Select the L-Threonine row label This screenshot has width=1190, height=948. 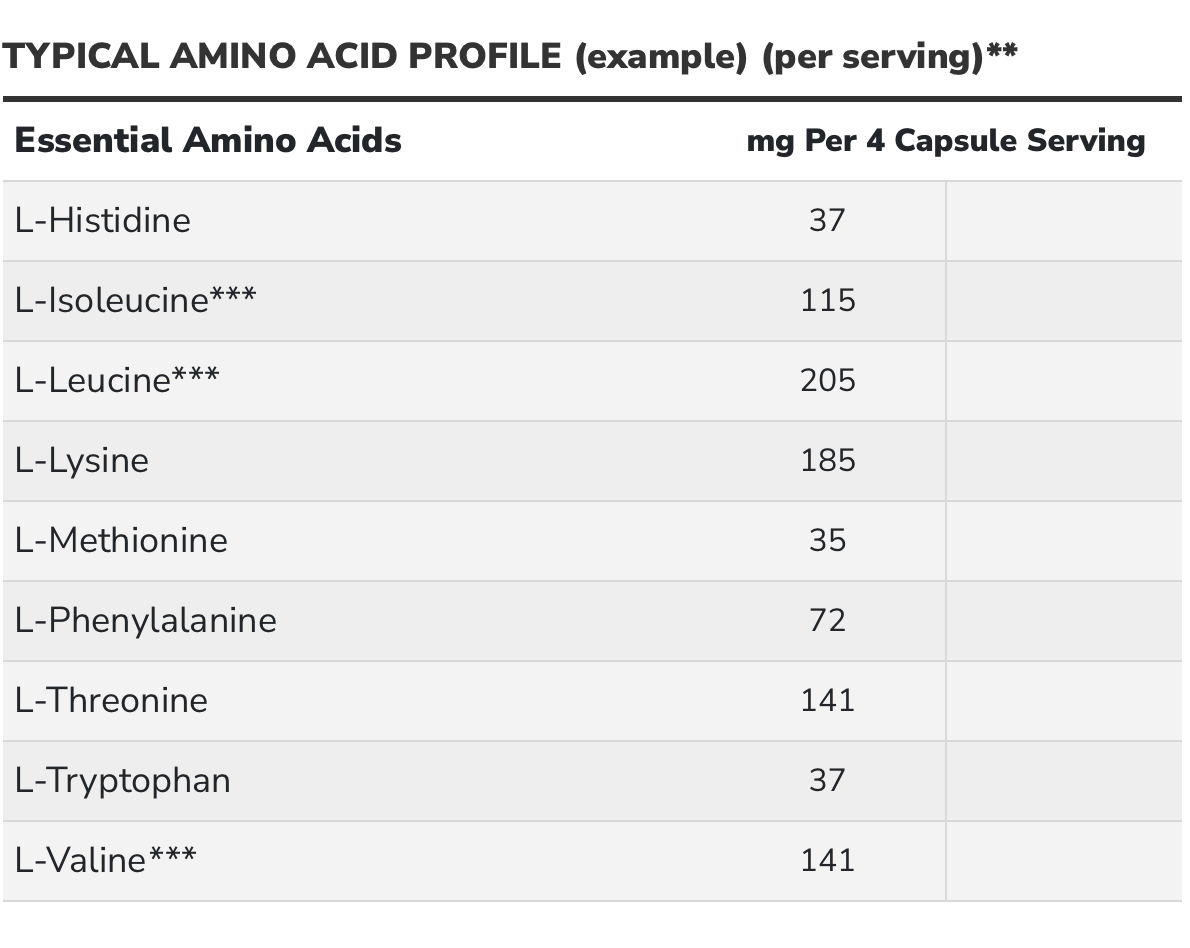[x=111, y=700]
